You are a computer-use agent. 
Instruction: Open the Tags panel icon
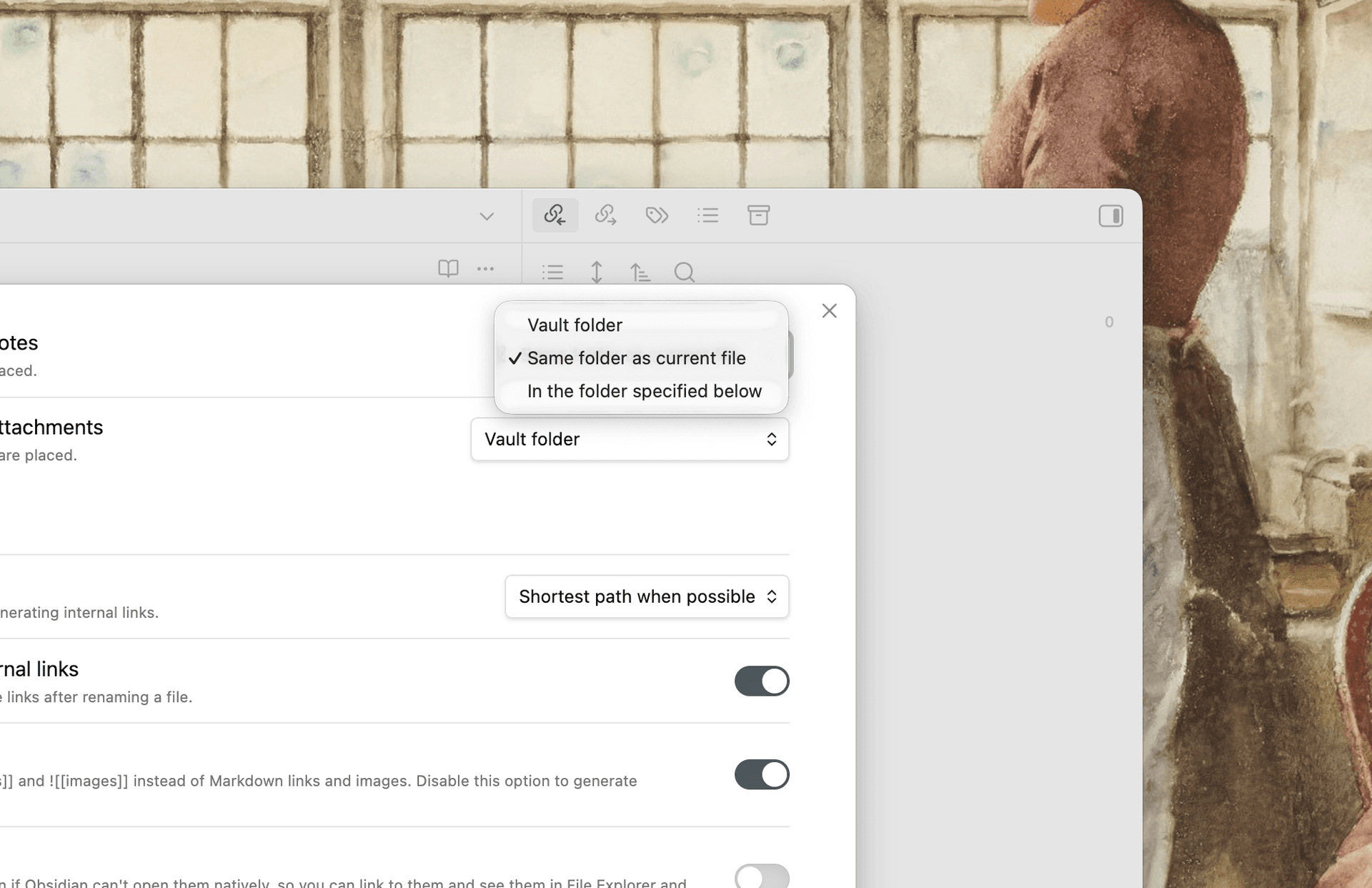[657, 215]
